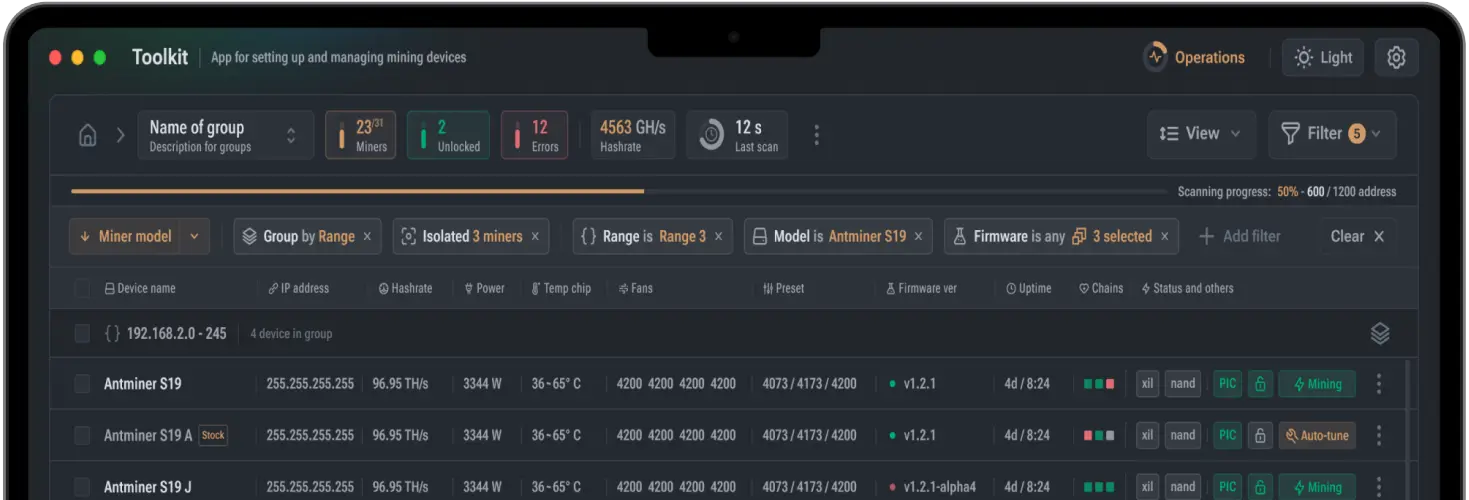Check the 192.168.2.0 - 245 group checkbox

tap(83, 334)
